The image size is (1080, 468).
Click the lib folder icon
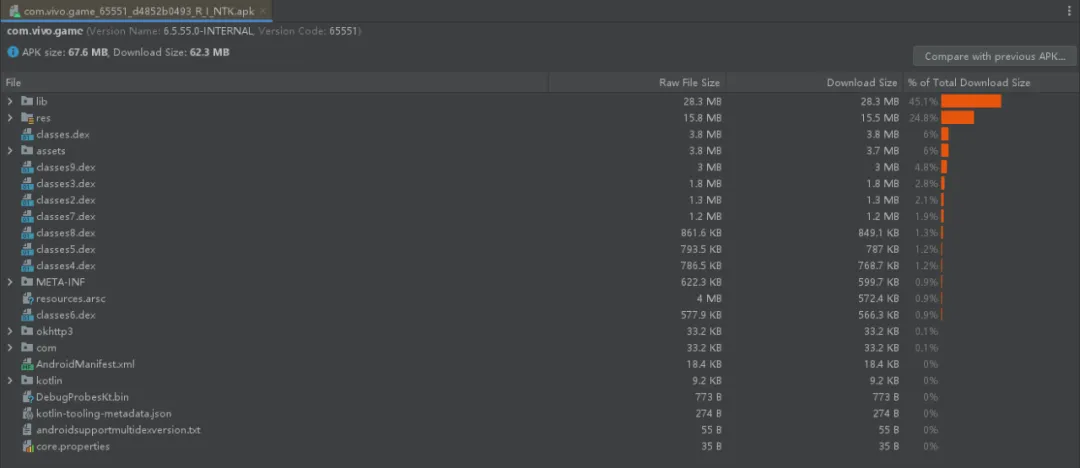point(27,101)
